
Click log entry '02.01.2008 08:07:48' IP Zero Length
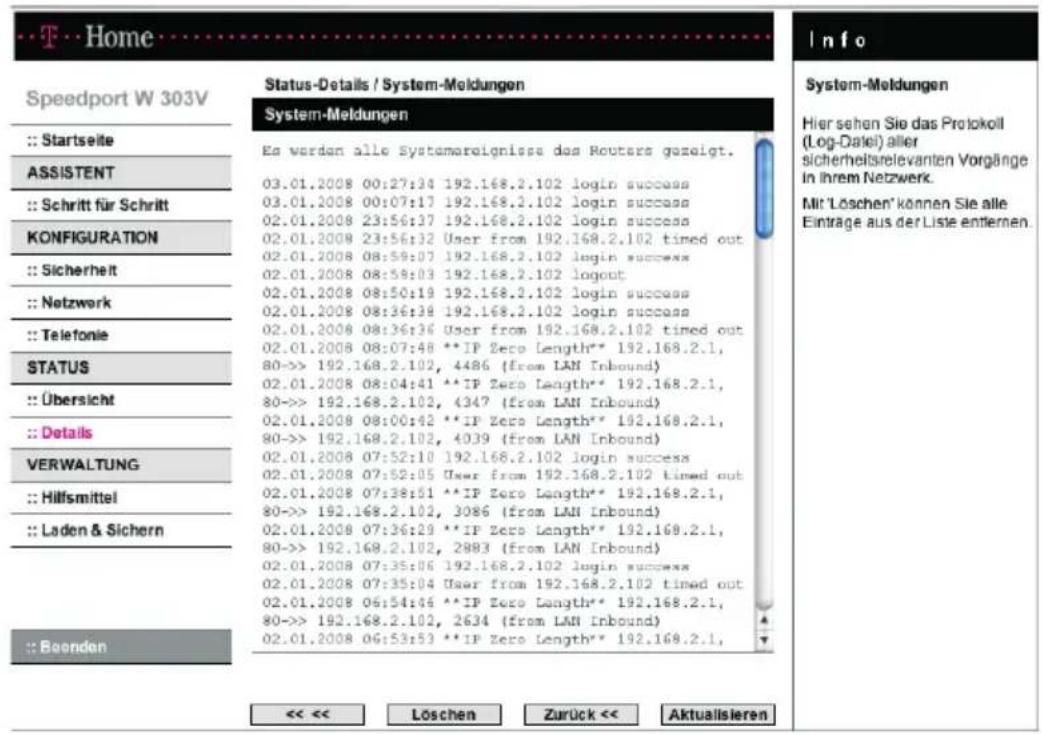click(493, 357)
